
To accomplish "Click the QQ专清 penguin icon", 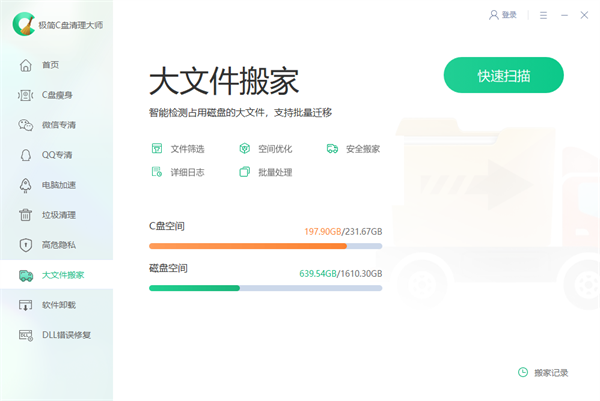I will click(x=25, y=155).
